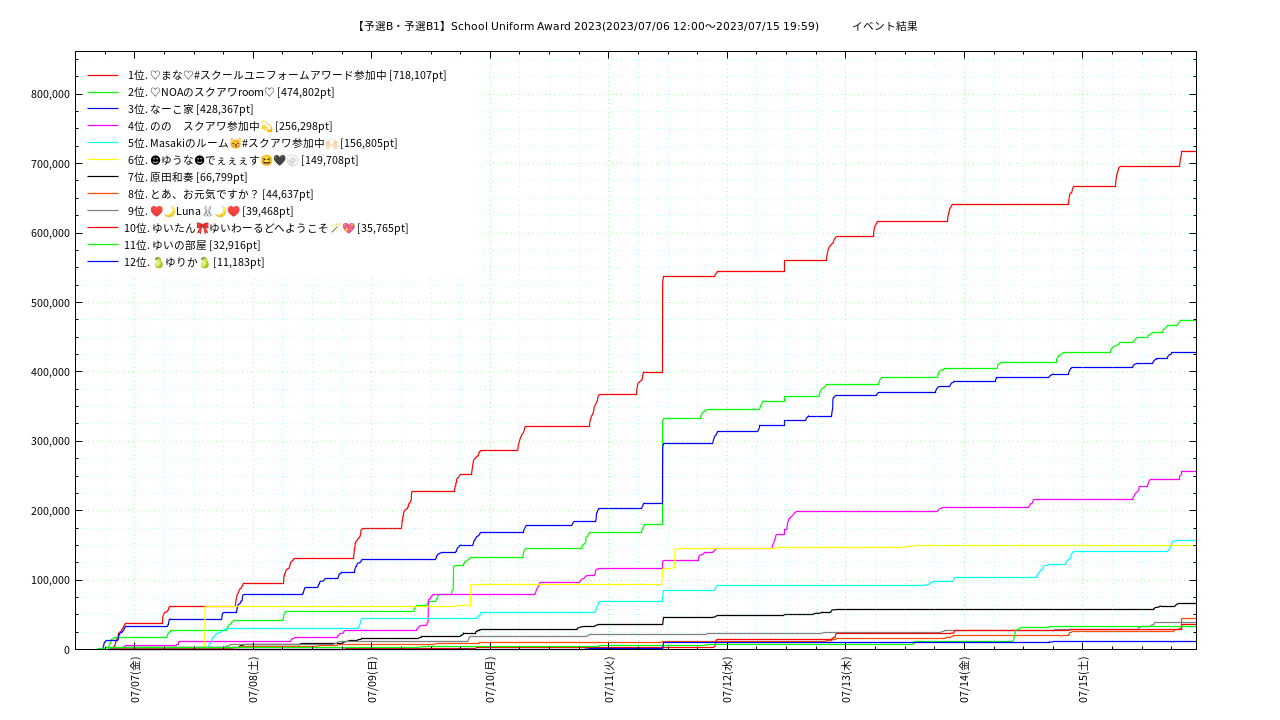This screenshot has width=1280, height=720.
Task: Click the y-axis label 200,000
Action: (50, 511)
